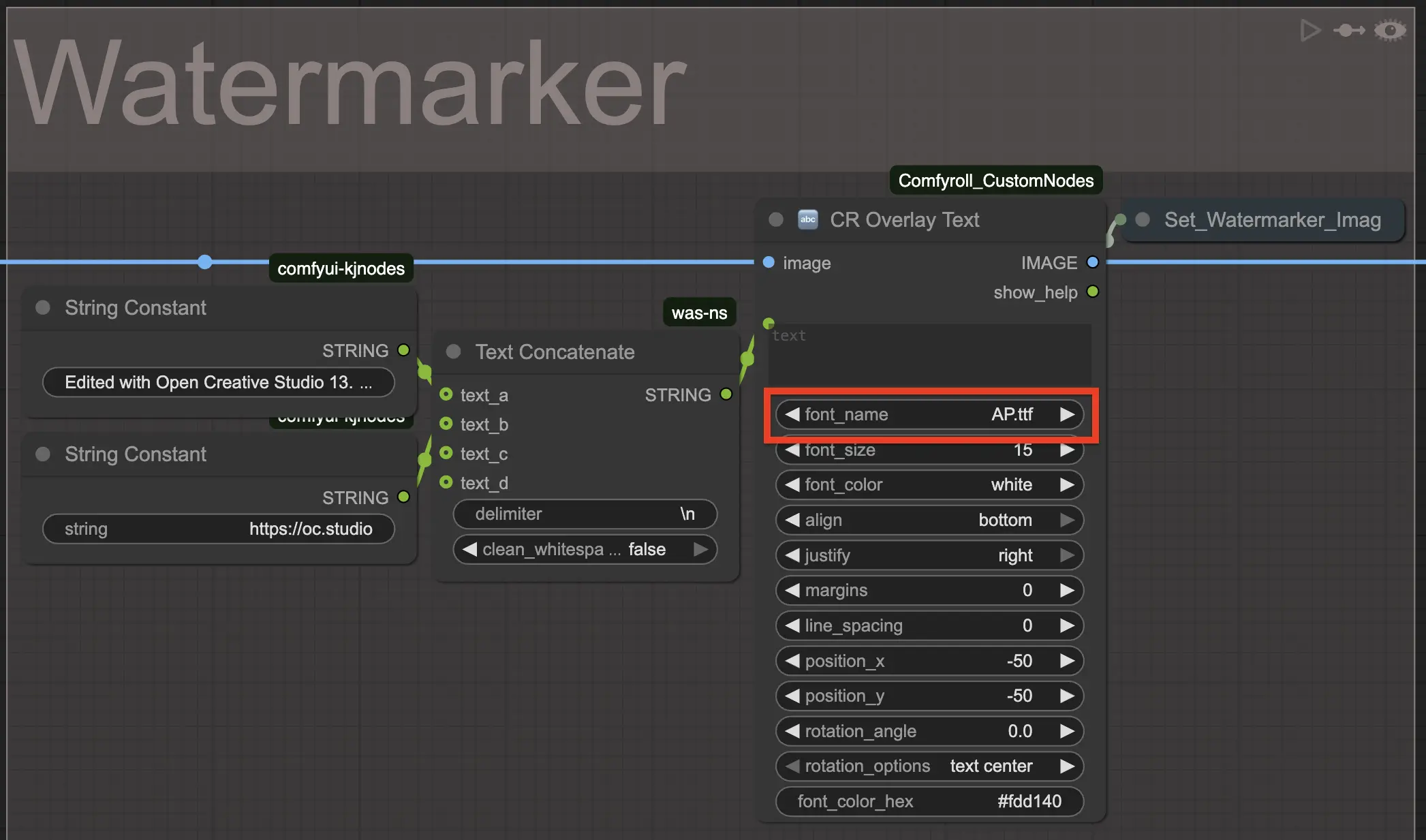
Task: Decrease position_x with left arrow
Action: [792, 661]
